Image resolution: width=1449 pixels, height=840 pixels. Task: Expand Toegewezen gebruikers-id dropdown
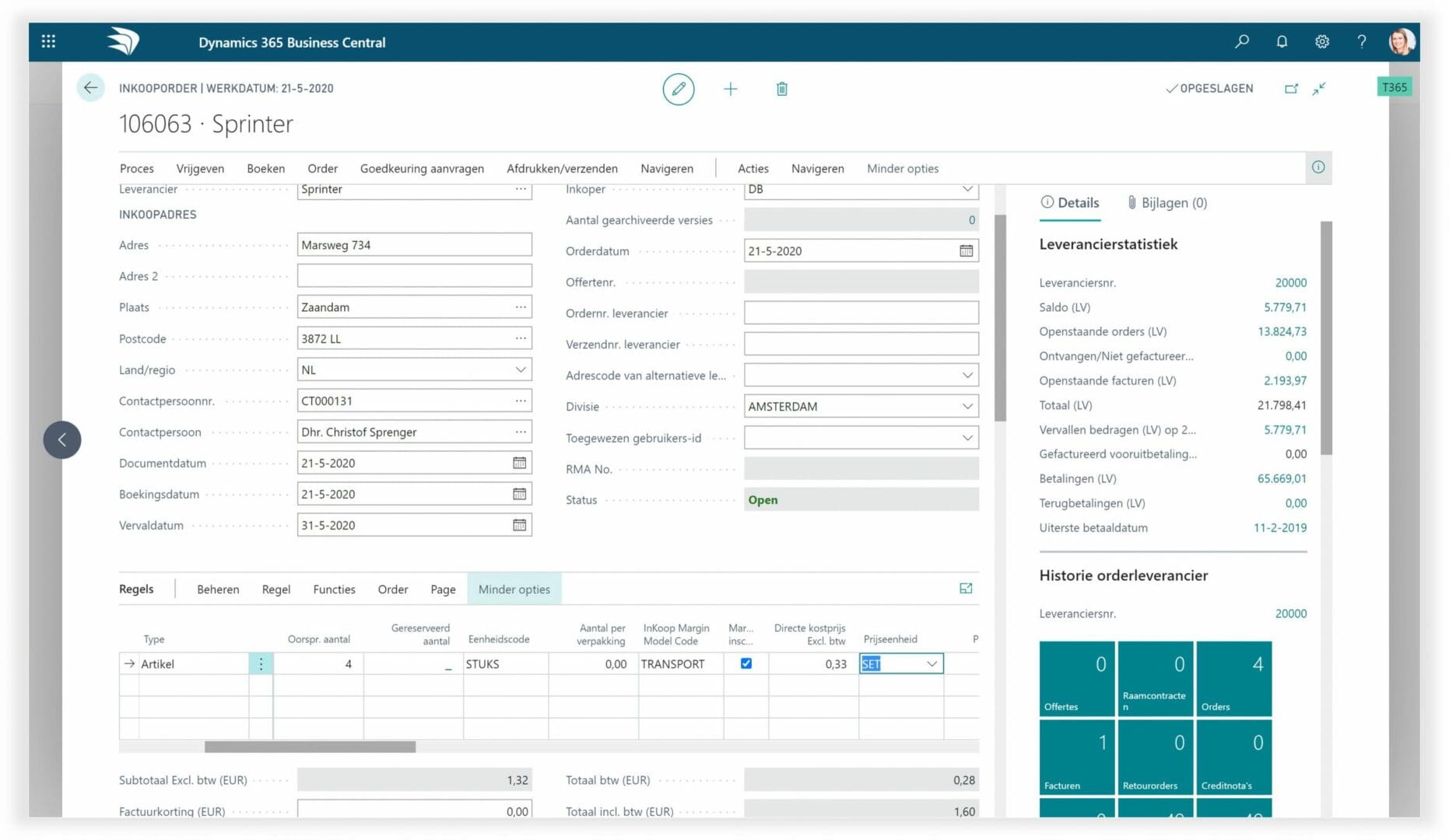[x=967, y=437]
